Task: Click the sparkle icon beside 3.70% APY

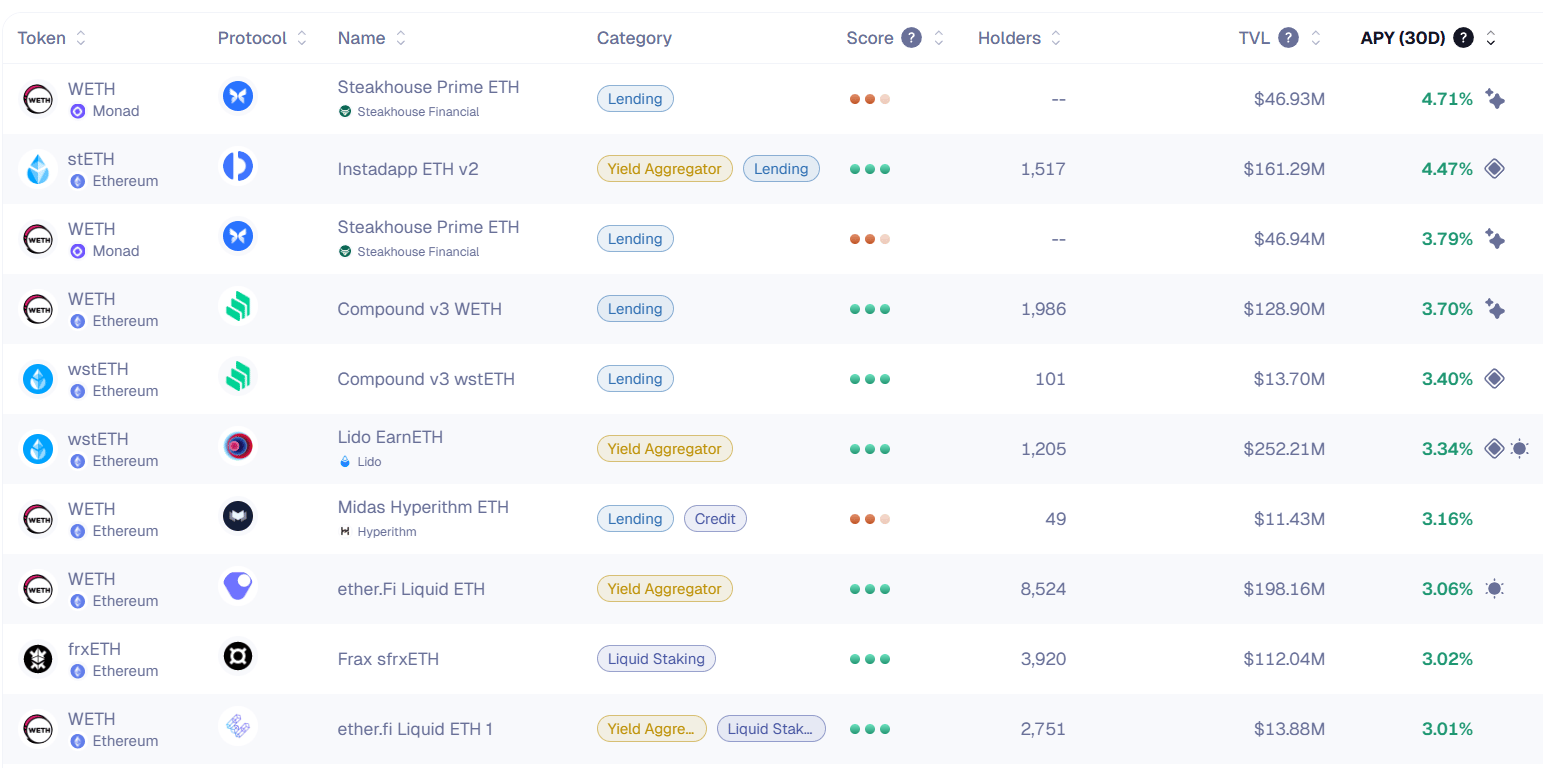Action: [1495, 309]
